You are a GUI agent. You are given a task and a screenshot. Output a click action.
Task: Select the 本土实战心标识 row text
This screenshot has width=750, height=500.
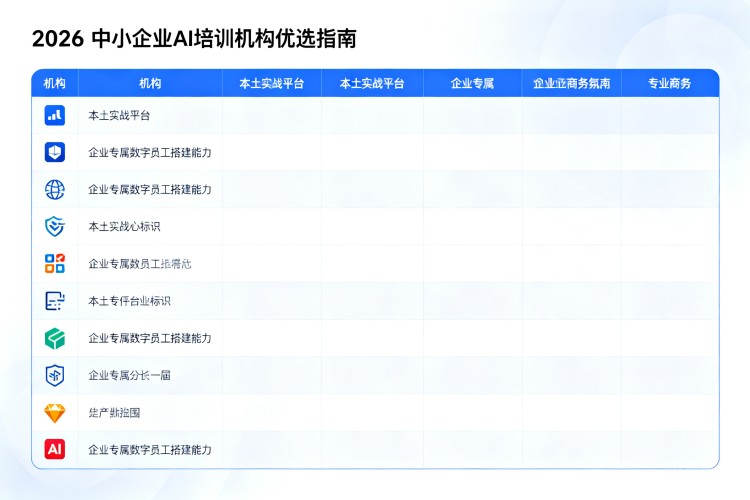point(124,226)
